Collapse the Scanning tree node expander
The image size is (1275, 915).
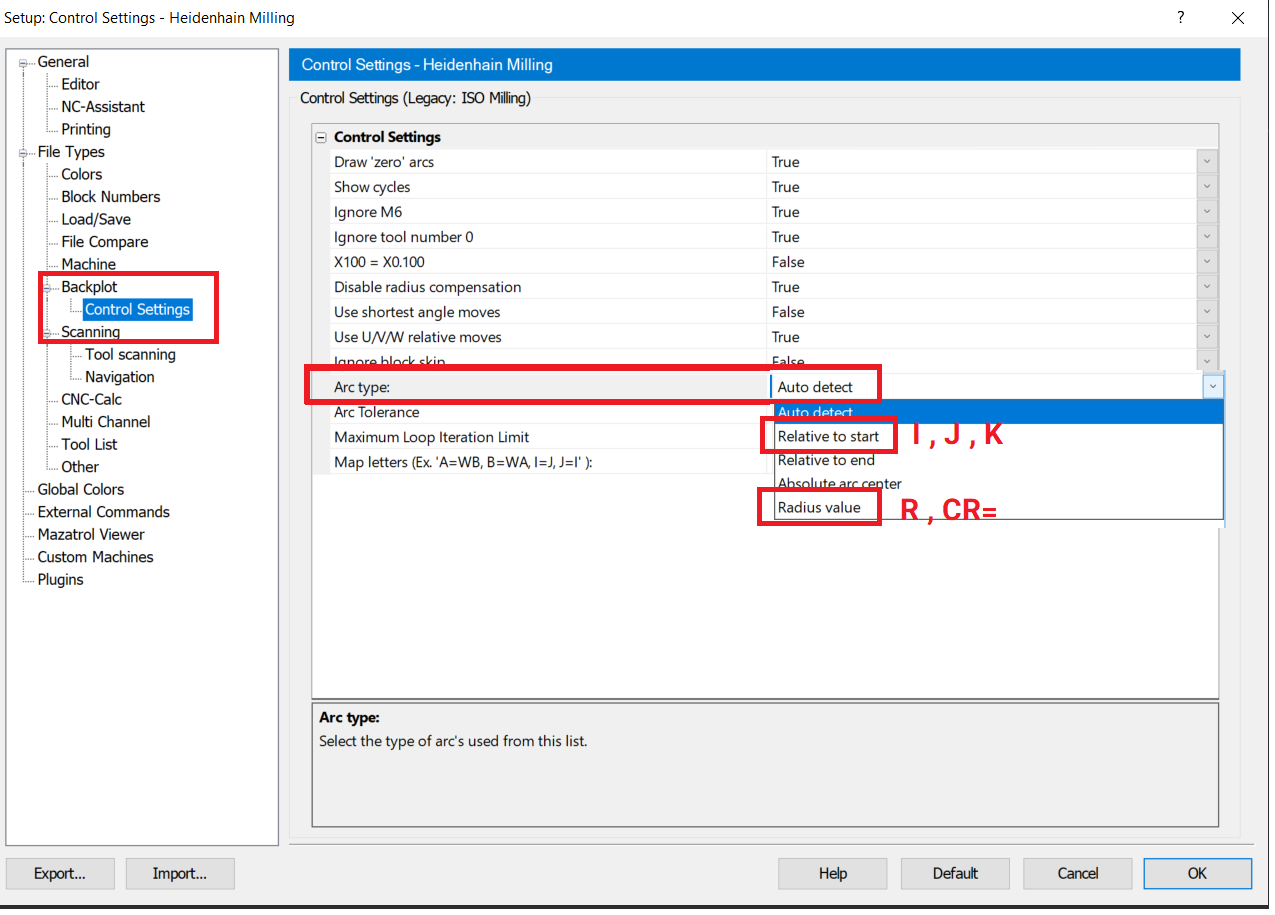(x=47, y=333)
